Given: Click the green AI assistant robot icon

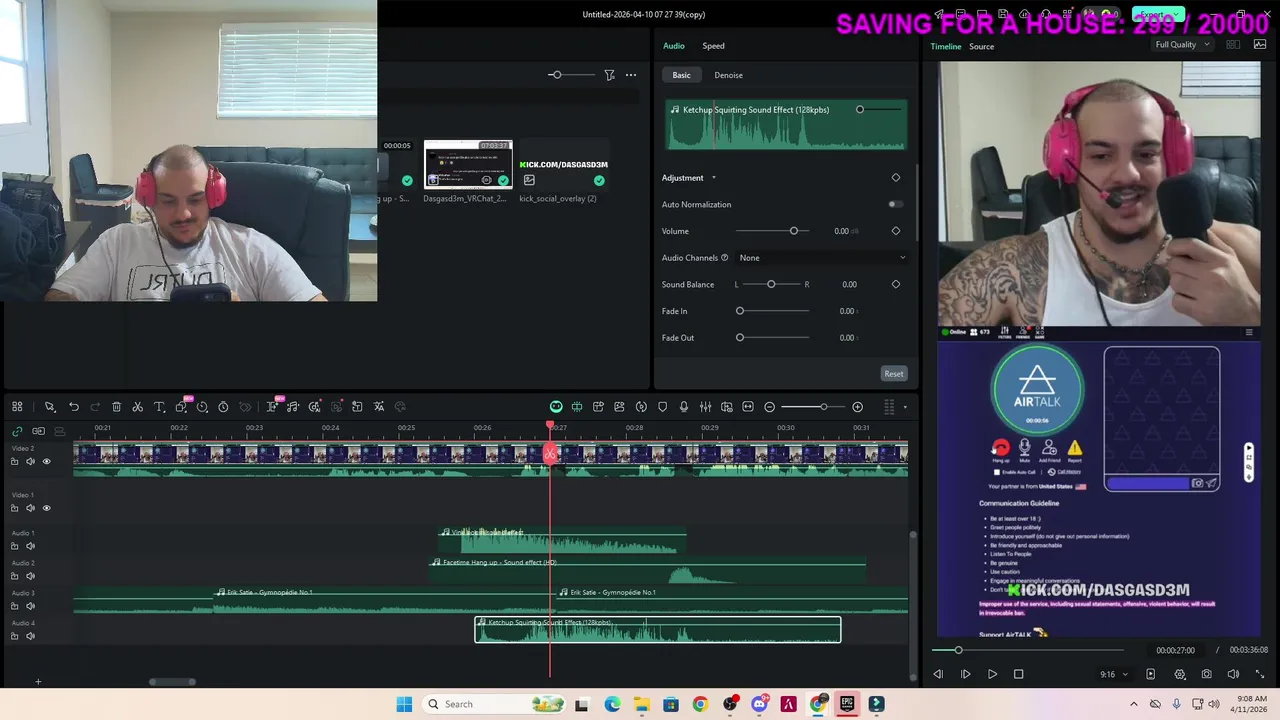Looking at the screenshot, I should [x=556, y=407].
